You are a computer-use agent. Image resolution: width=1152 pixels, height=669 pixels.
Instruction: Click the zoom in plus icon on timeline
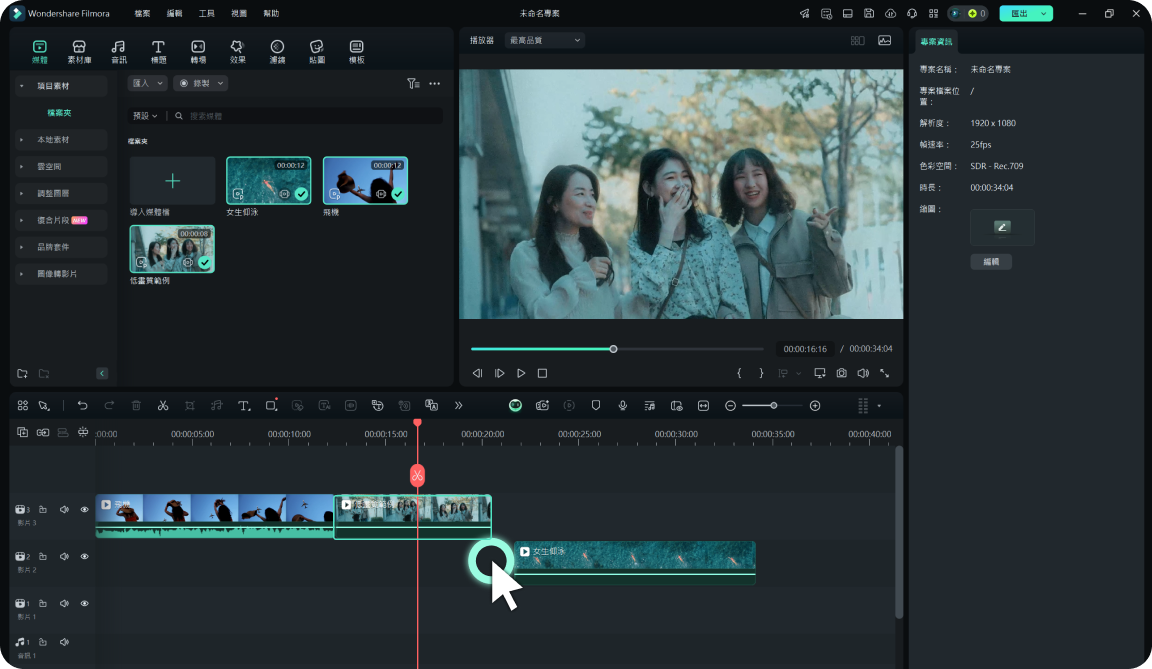pos(815,405)
